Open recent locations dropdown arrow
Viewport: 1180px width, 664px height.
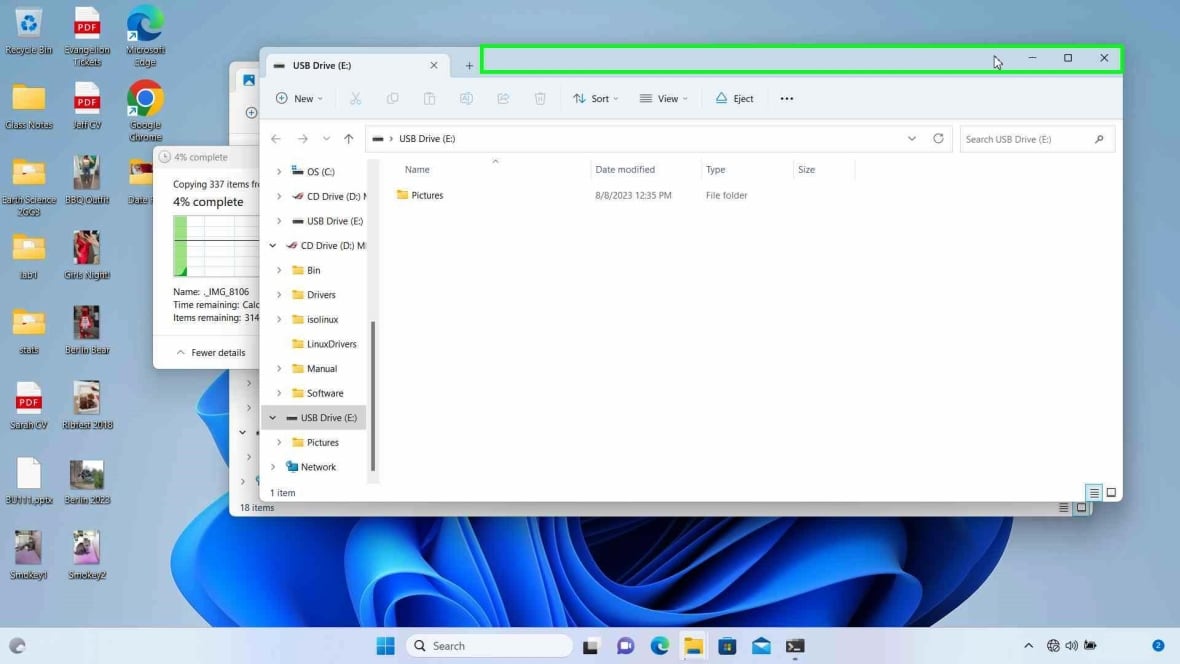pyautogui.click(x=326, y=139)
